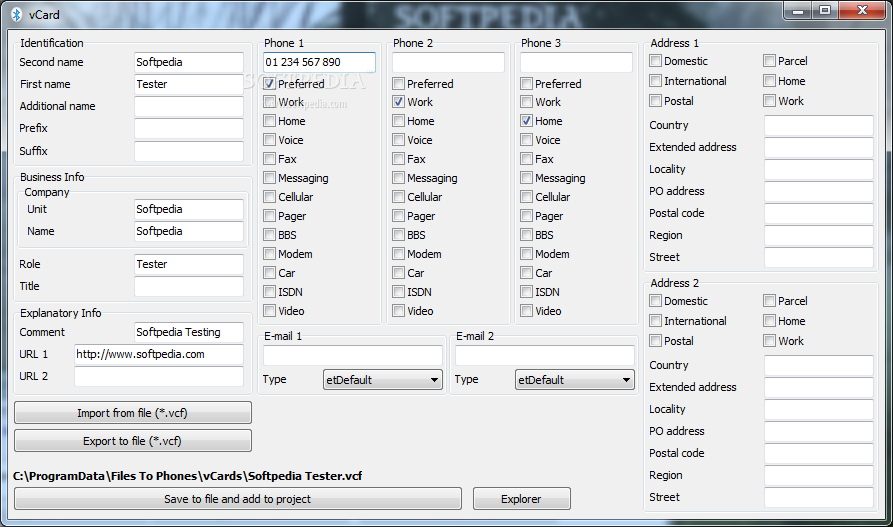Select the Prefix input field

tap(189, 128)
